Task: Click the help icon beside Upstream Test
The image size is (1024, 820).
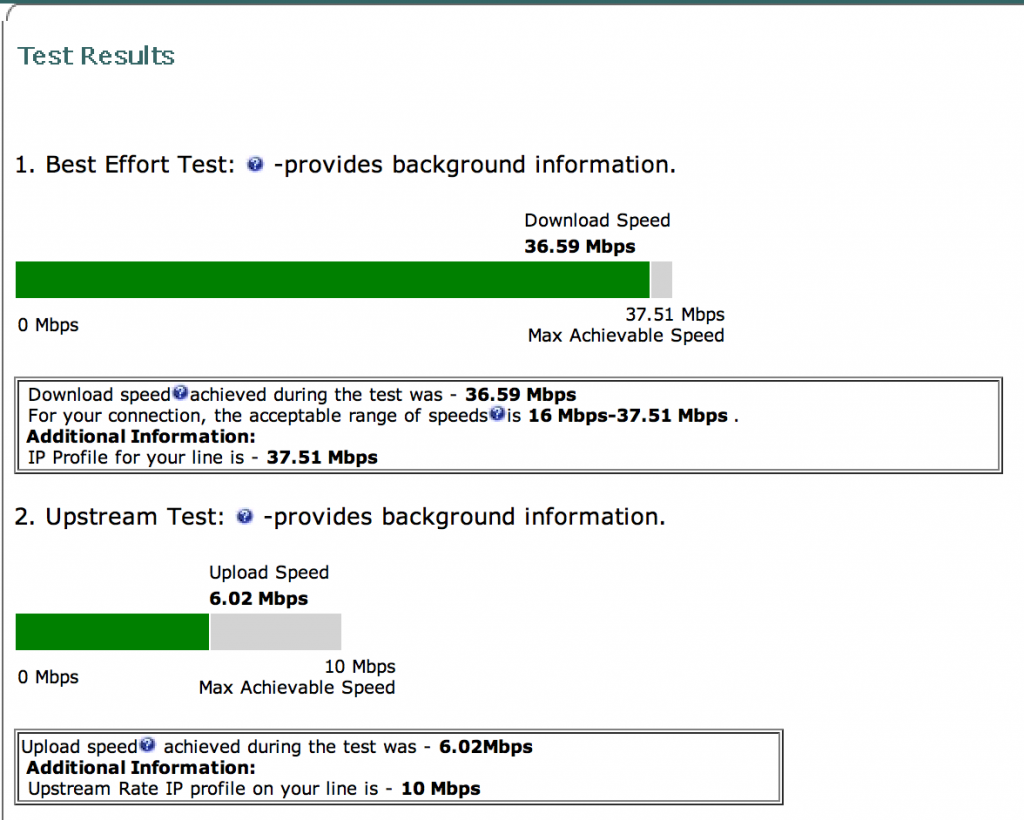Action: coord(244,516)
